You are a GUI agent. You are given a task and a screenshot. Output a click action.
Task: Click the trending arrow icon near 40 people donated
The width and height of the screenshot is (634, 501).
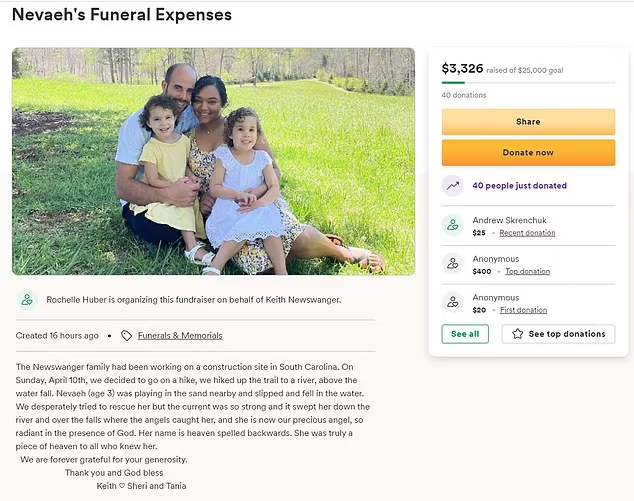click(453, 186)
